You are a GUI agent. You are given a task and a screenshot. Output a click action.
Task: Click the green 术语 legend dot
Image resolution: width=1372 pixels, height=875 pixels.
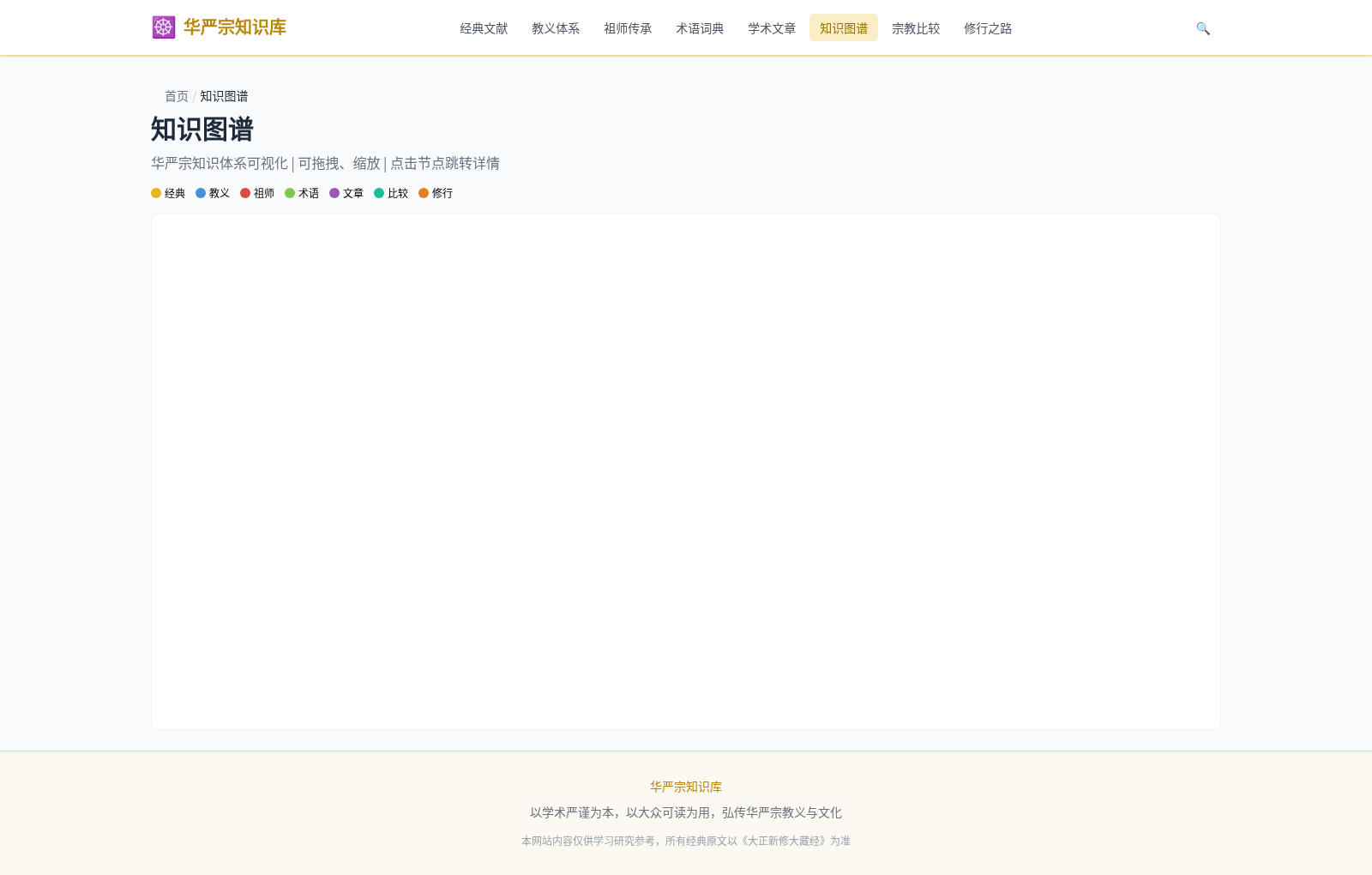click(x=290, y=193)
